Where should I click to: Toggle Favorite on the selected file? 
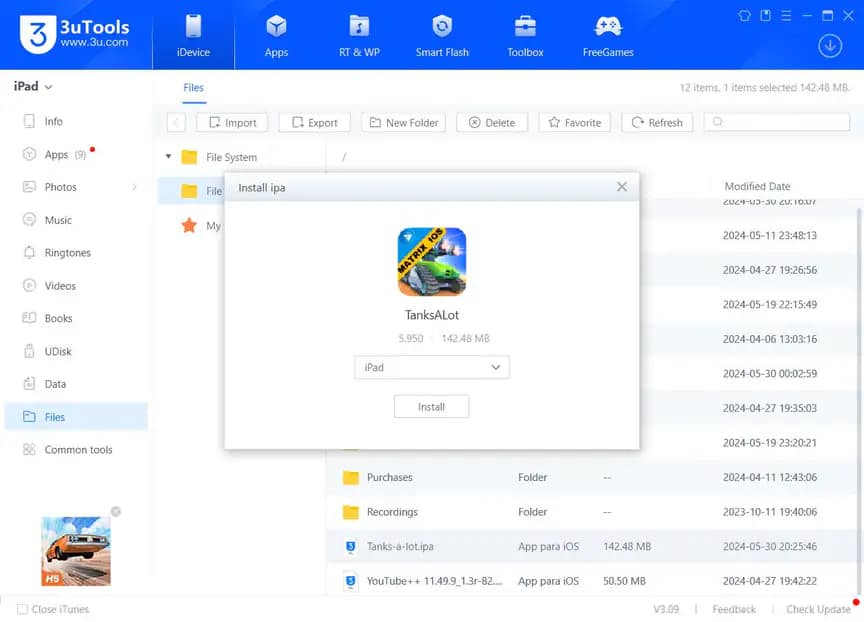[574, 122]
